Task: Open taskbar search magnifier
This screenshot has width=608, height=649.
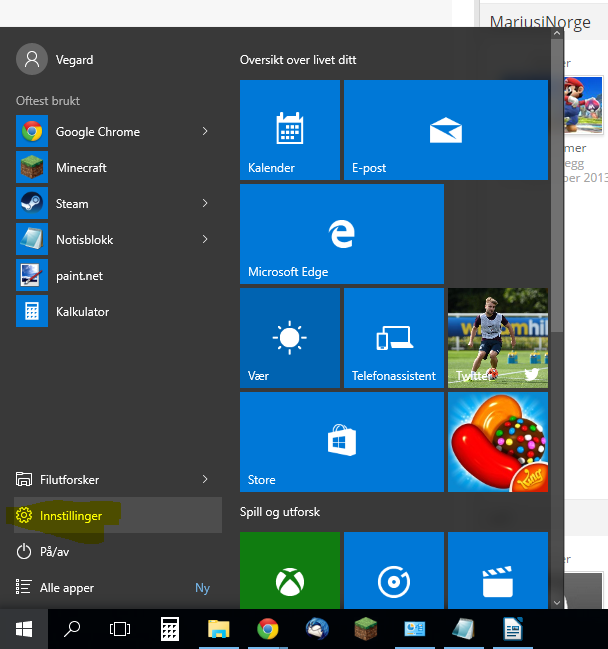Action: coord(72,629)
